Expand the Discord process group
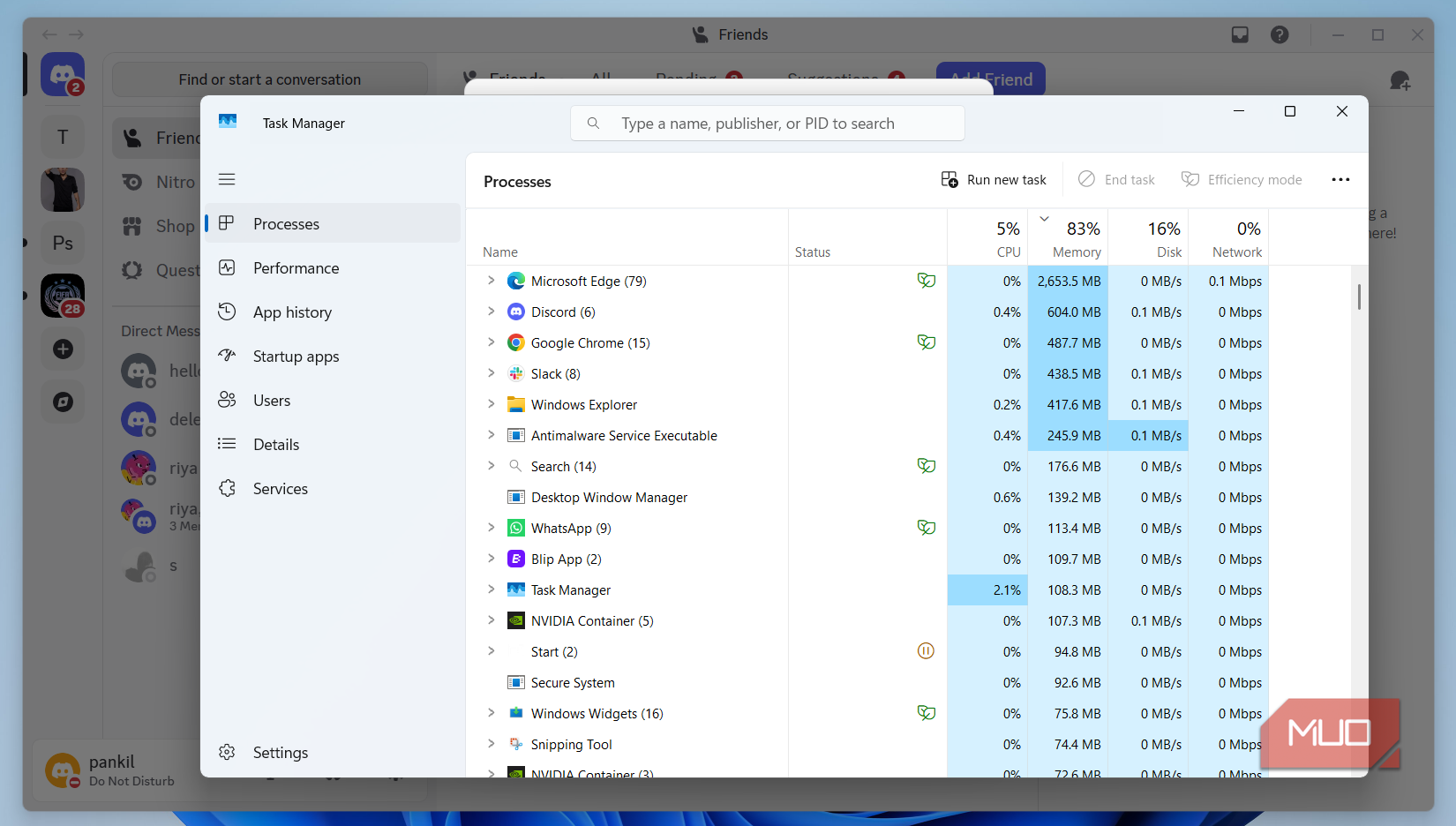The image size is (1456, 826). (492, 312)
